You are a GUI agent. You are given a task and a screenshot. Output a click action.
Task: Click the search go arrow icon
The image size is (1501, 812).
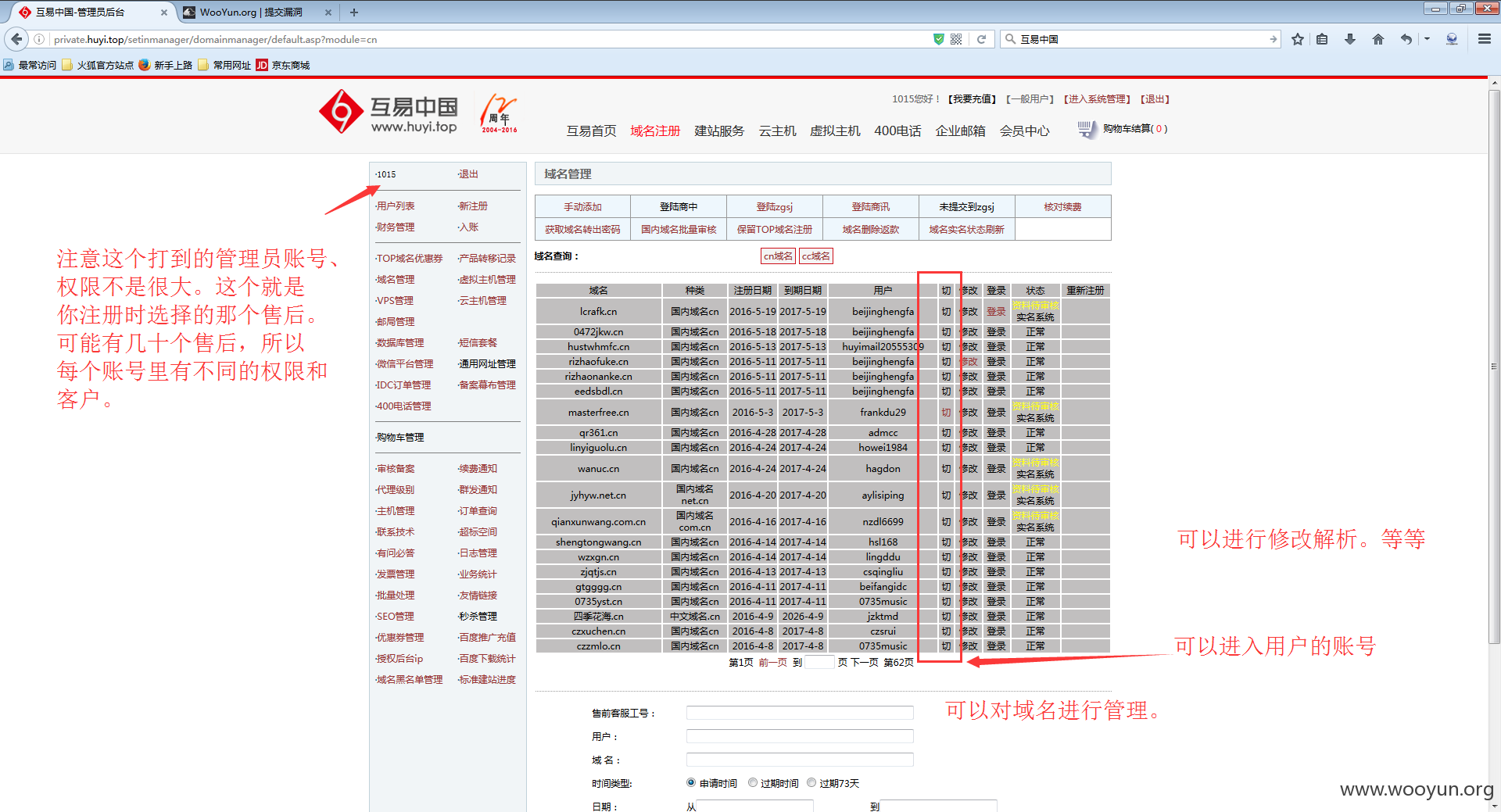[x=1273, y=39]
